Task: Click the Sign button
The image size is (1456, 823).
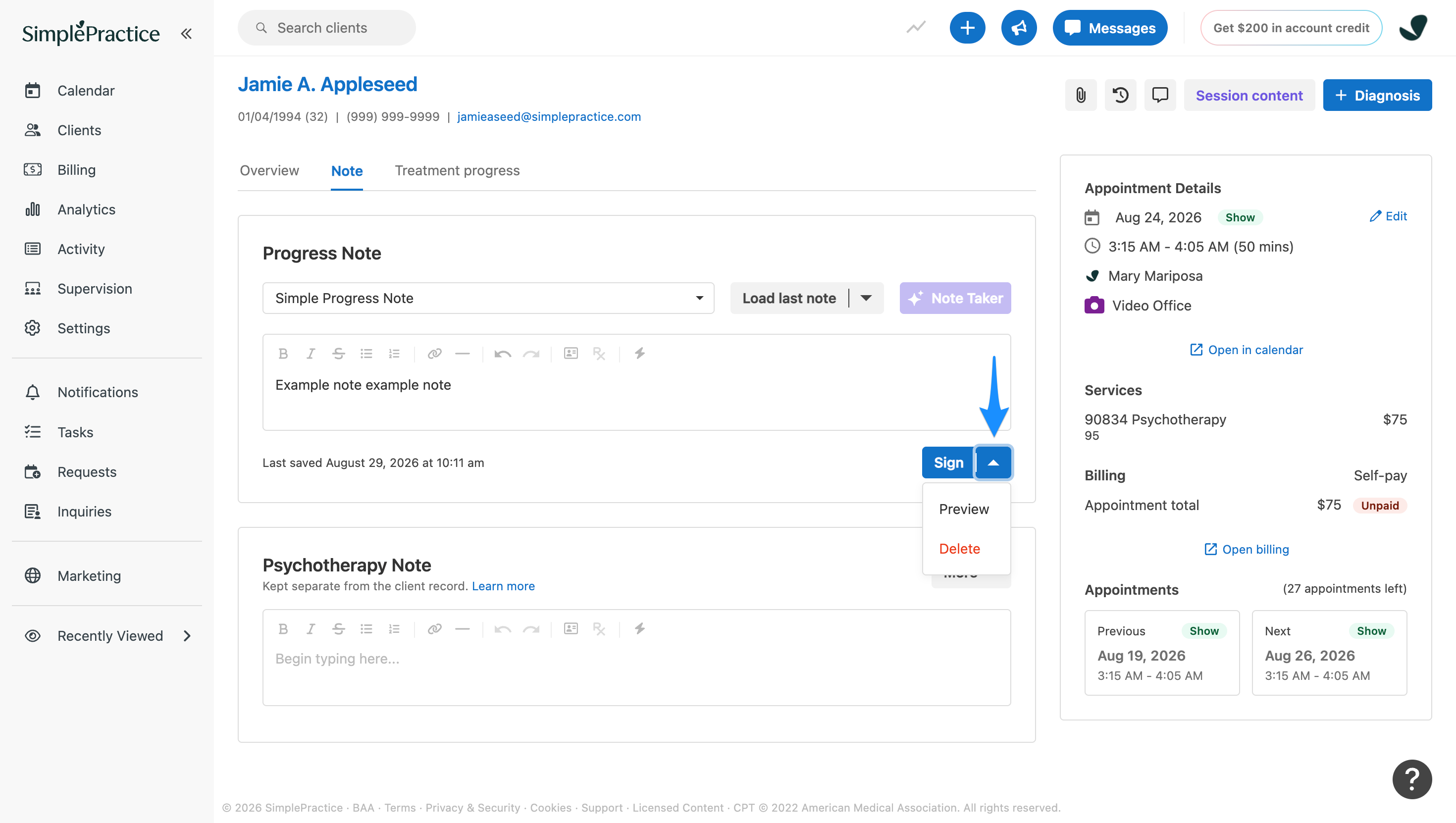Action: click(x=948, y=463)
